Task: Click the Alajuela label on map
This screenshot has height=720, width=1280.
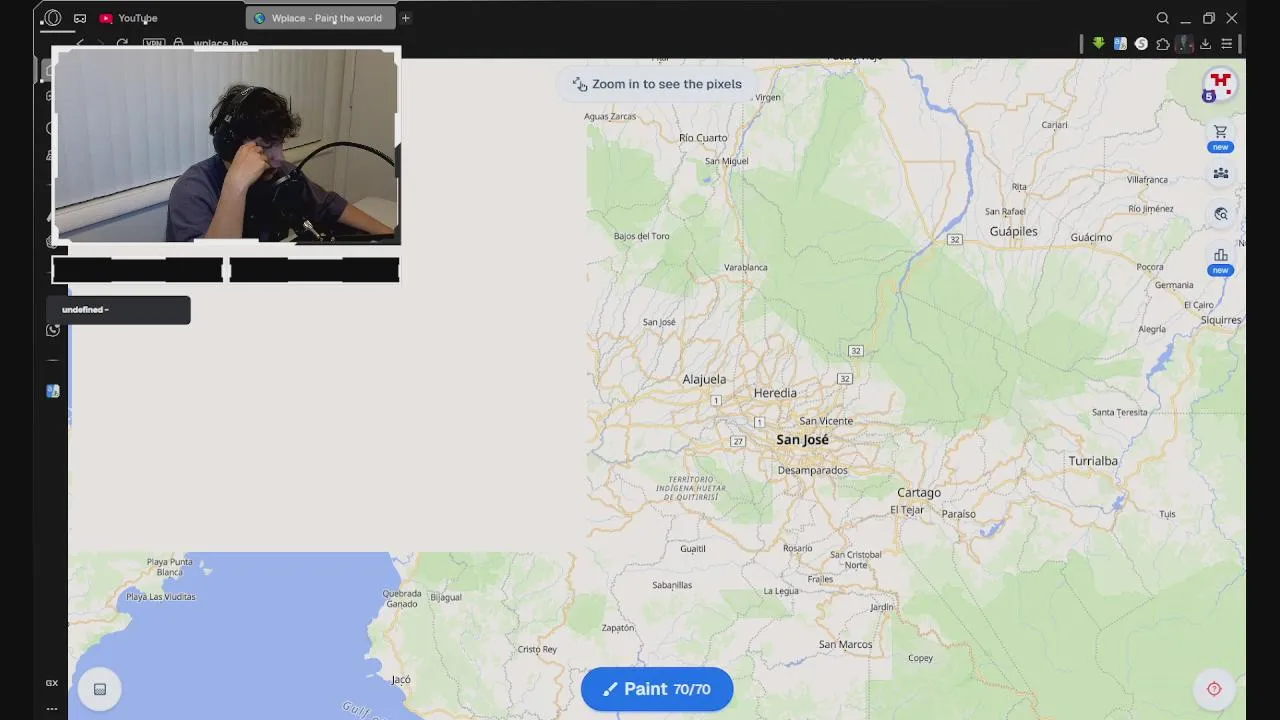Action: coord(704,379)
